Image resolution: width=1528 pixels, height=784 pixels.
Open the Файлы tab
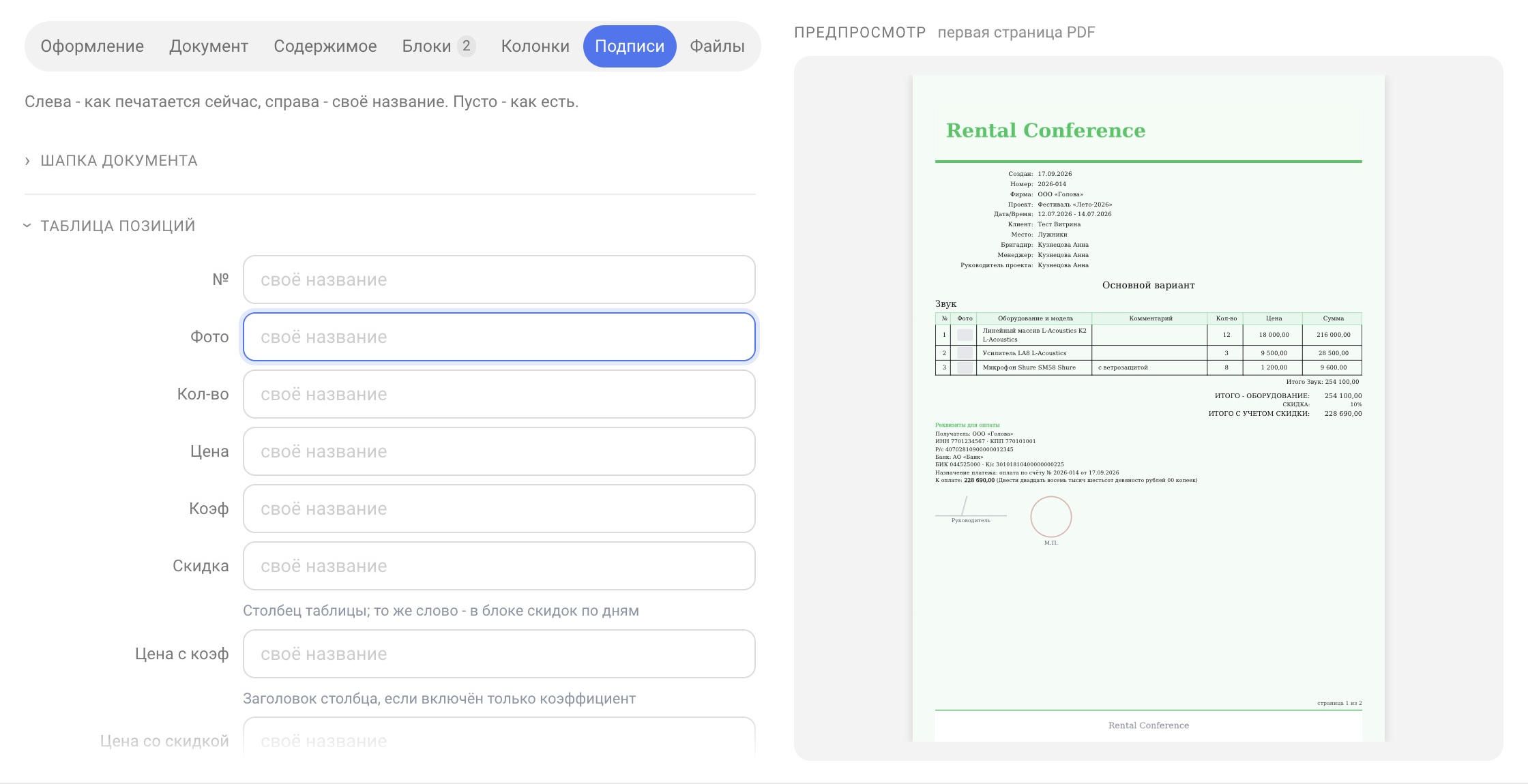pos(717,46)
